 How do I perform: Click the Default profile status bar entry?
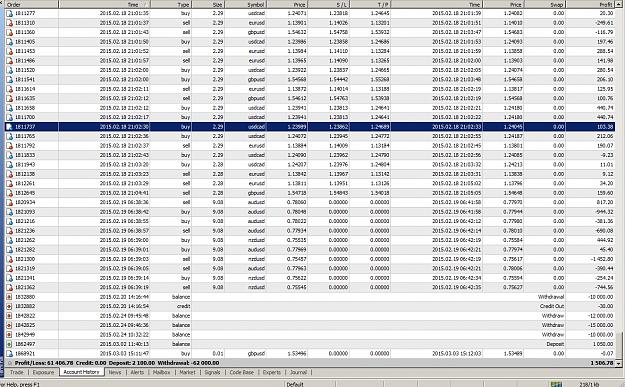click(x=295, y=384)
